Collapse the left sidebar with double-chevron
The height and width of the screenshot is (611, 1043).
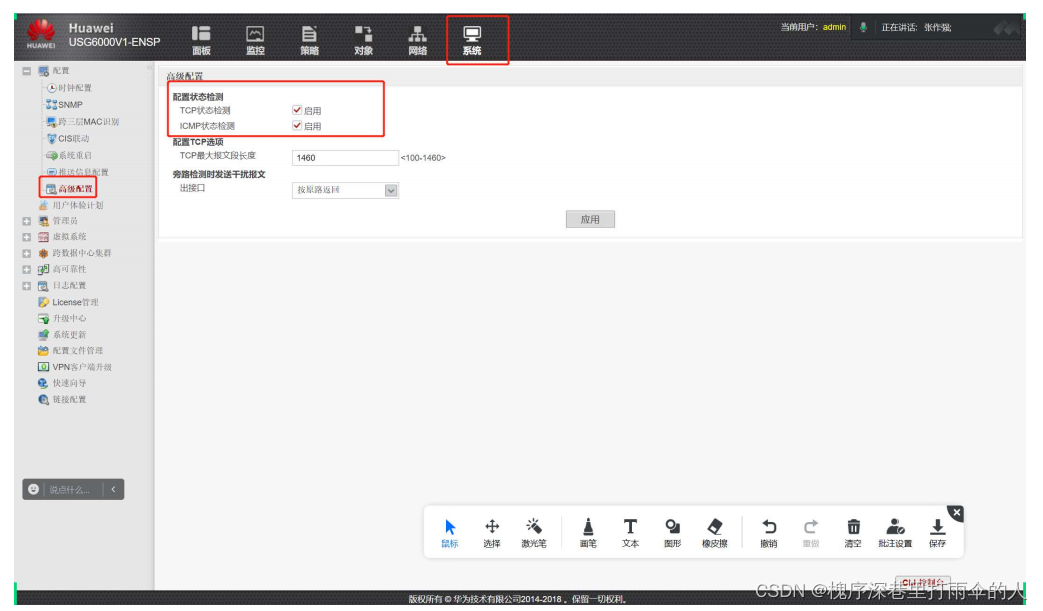coord(150,68)
